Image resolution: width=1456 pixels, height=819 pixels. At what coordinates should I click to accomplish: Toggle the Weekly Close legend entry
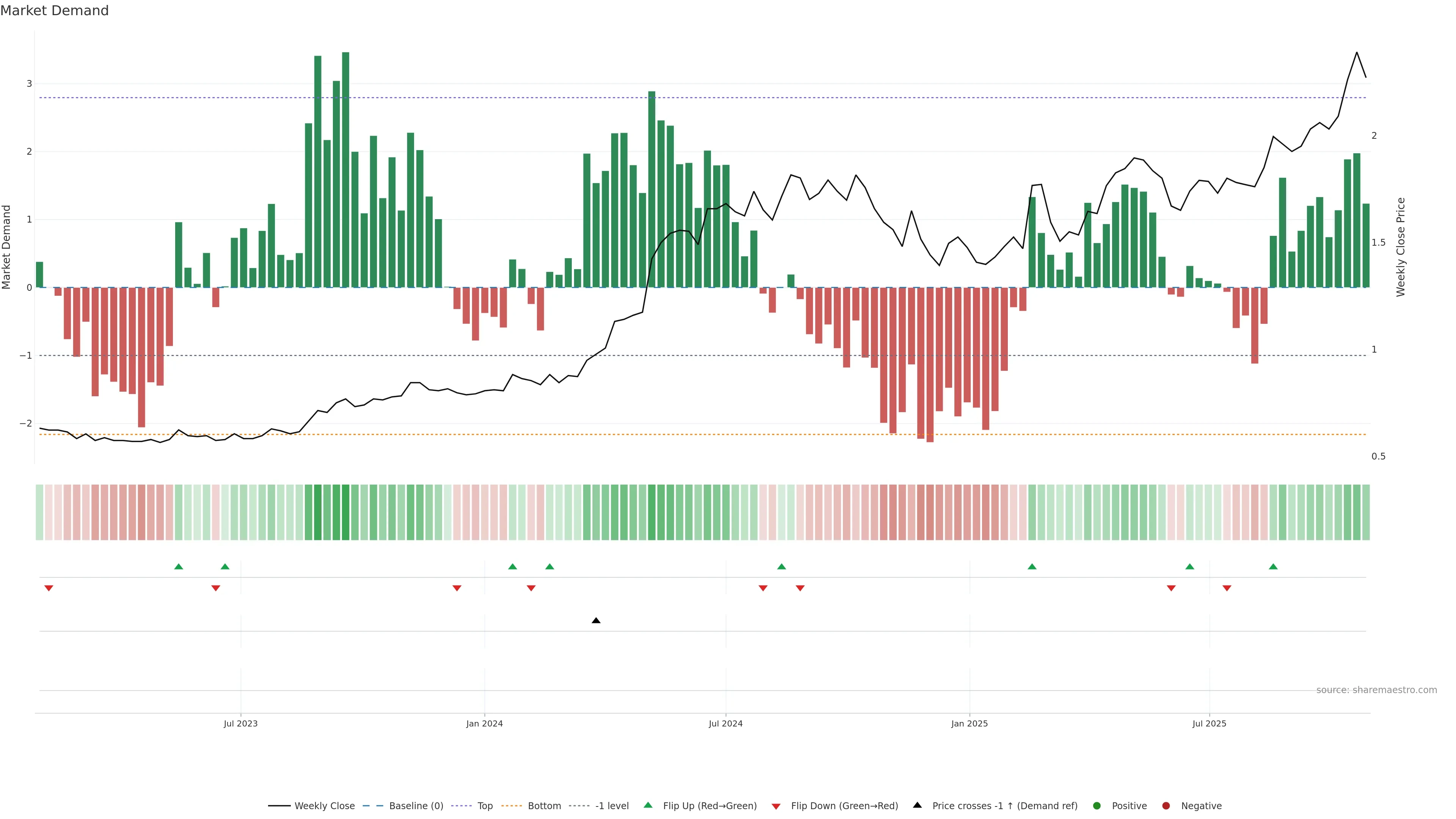point(324,806)
